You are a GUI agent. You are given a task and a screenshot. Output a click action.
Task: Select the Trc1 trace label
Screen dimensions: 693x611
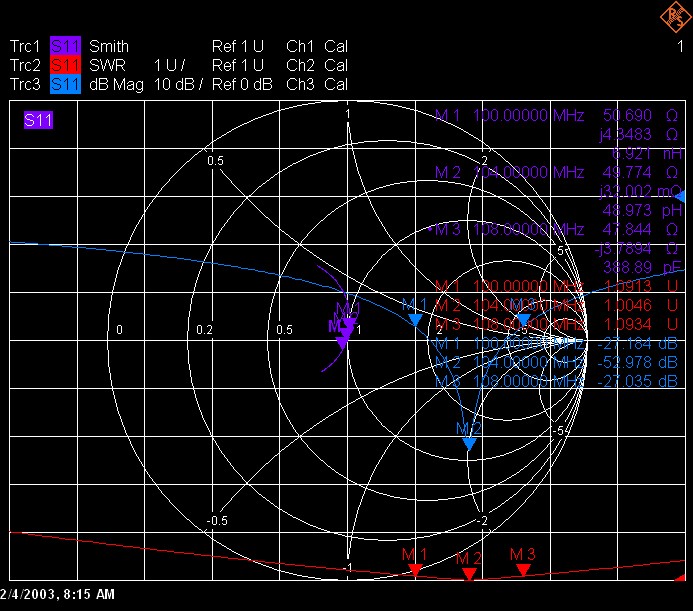(25, 46)
